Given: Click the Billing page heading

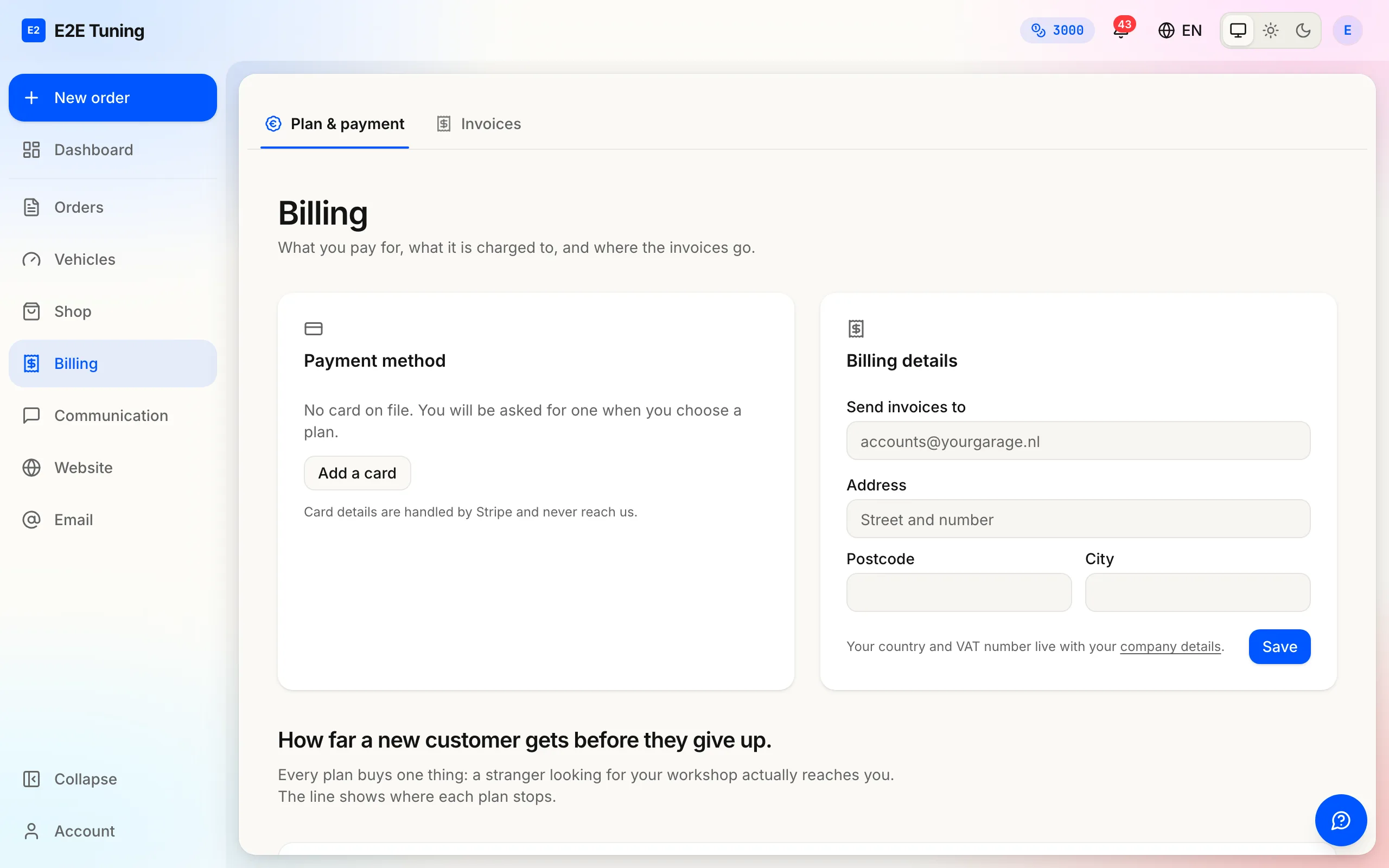Looking at the screenshot, I should 323,214.
